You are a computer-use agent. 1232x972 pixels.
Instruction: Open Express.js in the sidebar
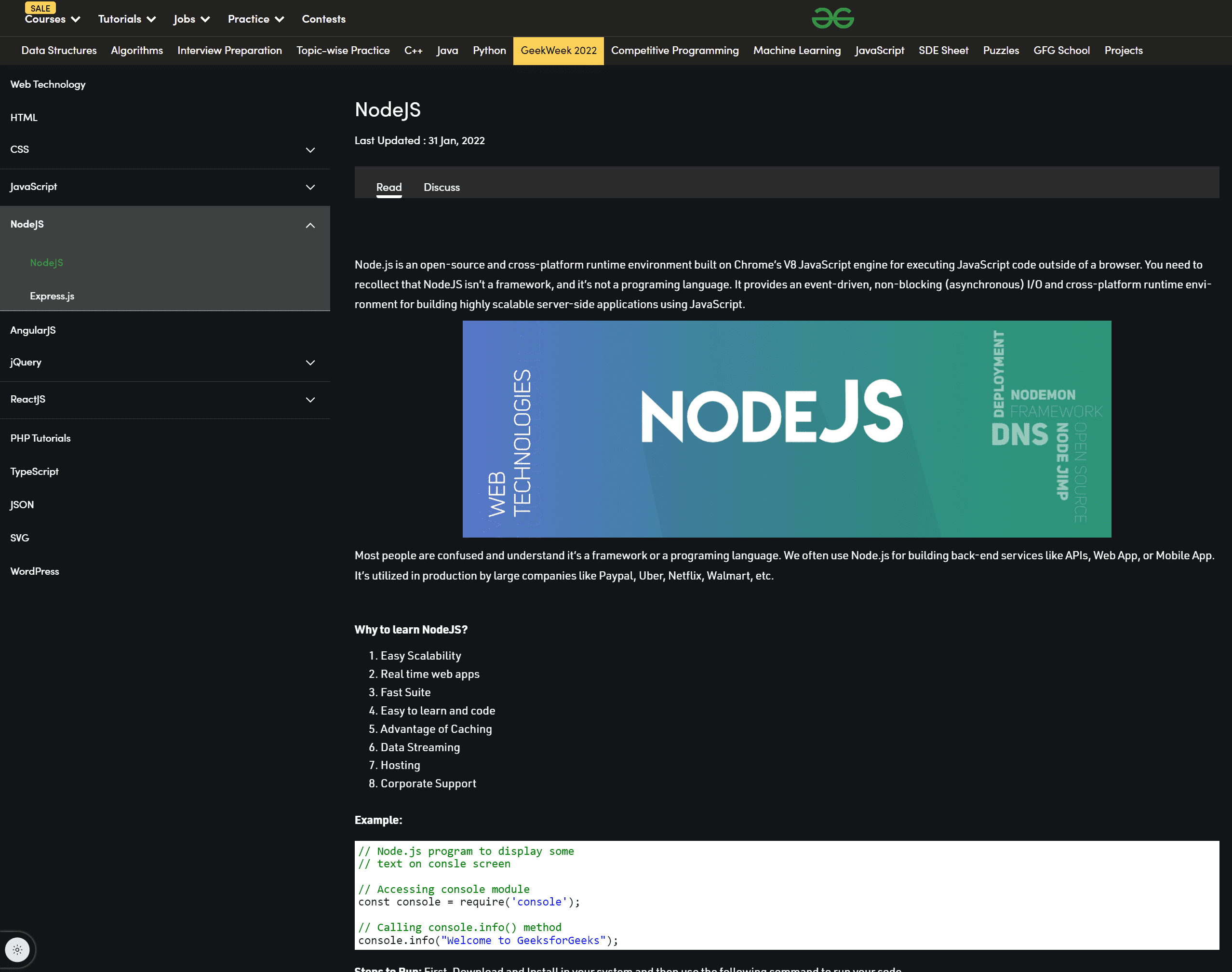point(52,296)
